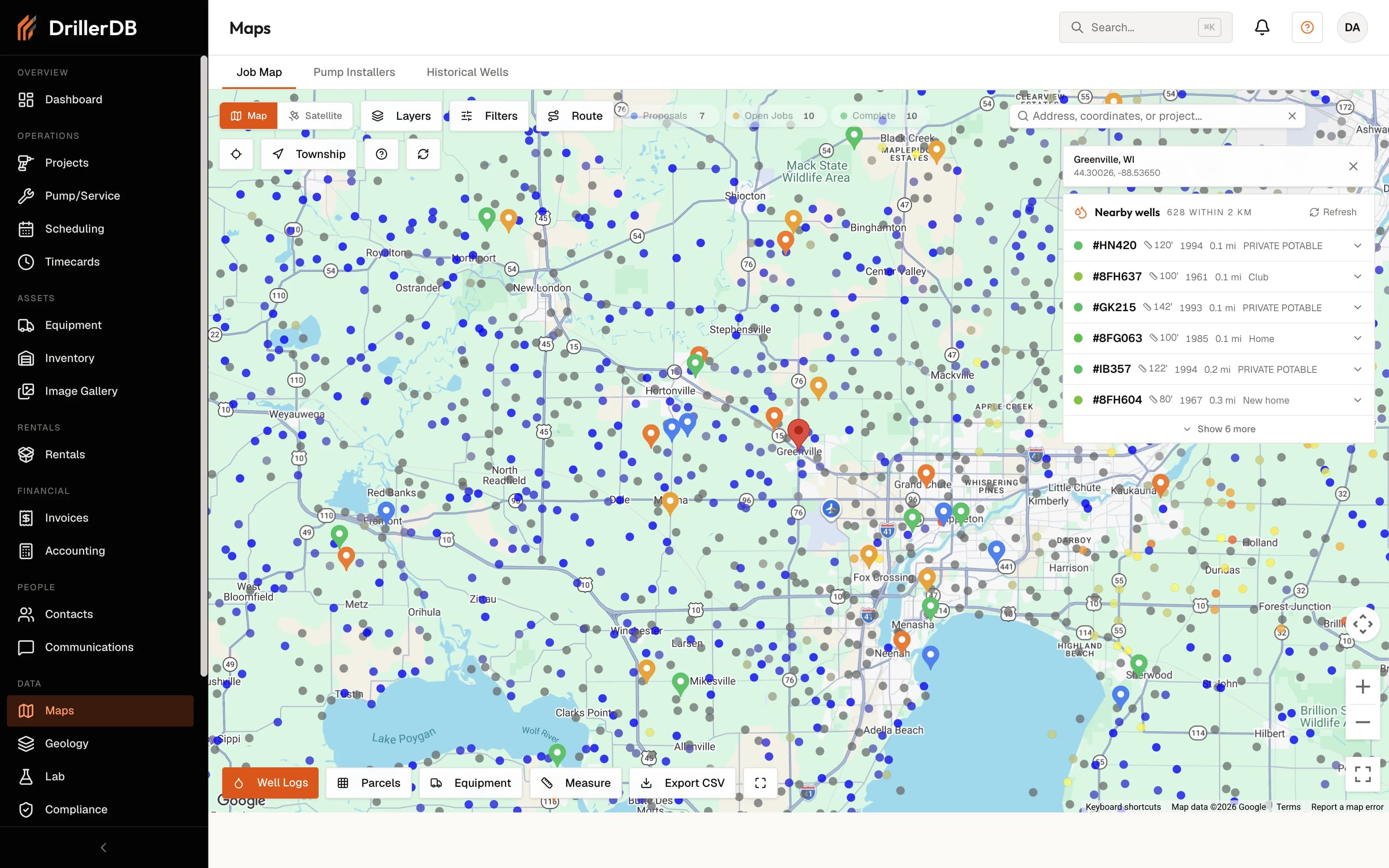1389x868 pixels.
Task: Zoom out the map with minus
Action: 1363,722
